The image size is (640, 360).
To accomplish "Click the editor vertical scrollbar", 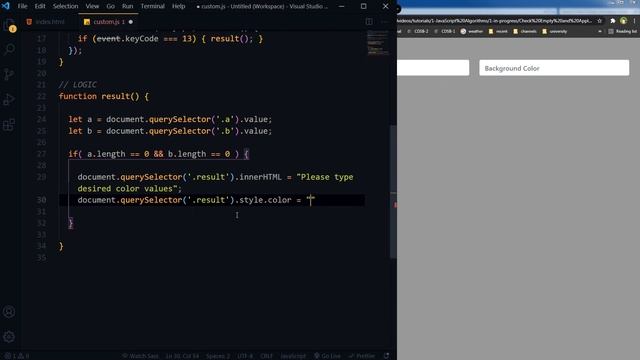I will pyautogui.click(x=393, y=192).
